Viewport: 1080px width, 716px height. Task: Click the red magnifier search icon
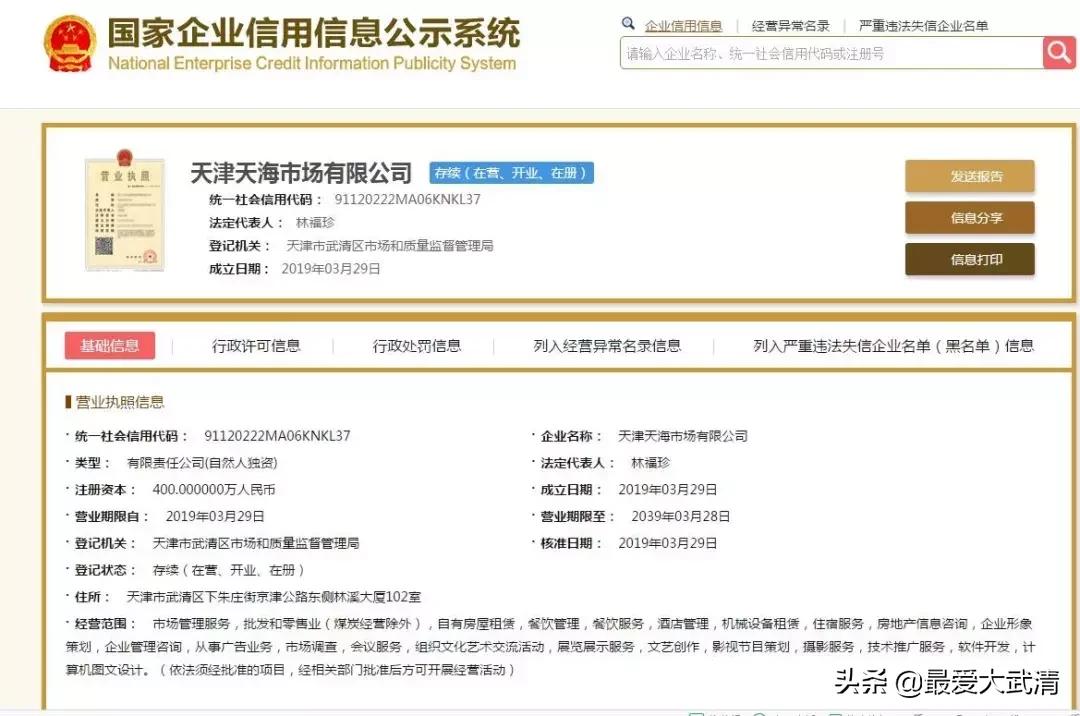1058,53
